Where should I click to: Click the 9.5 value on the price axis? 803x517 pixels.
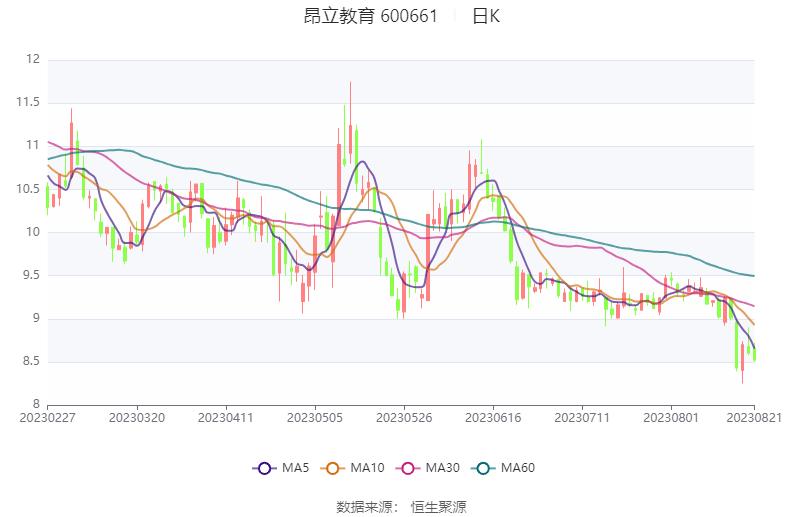(29, 275)
